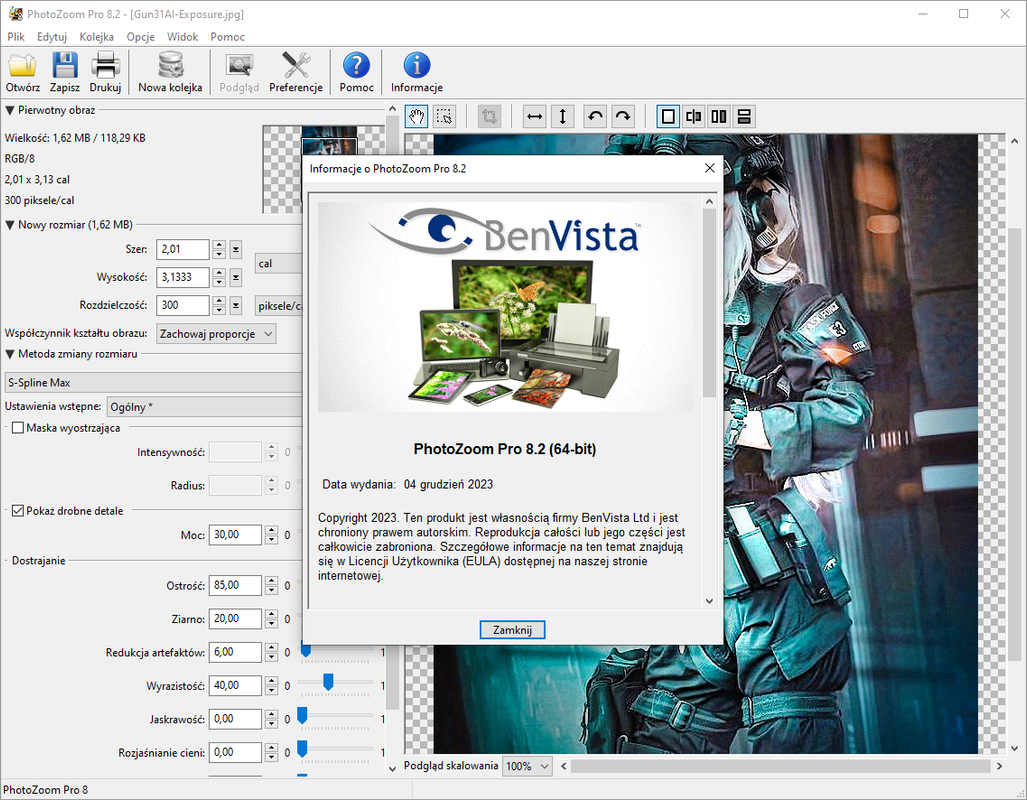Click the Informacje info icon
Viewport: 1027px width, 800px height.
[417, 72]
